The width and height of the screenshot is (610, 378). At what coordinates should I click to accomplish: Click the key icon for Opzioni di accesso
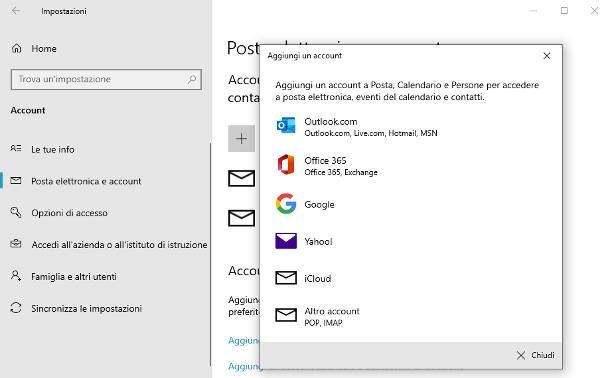point(16,212)
